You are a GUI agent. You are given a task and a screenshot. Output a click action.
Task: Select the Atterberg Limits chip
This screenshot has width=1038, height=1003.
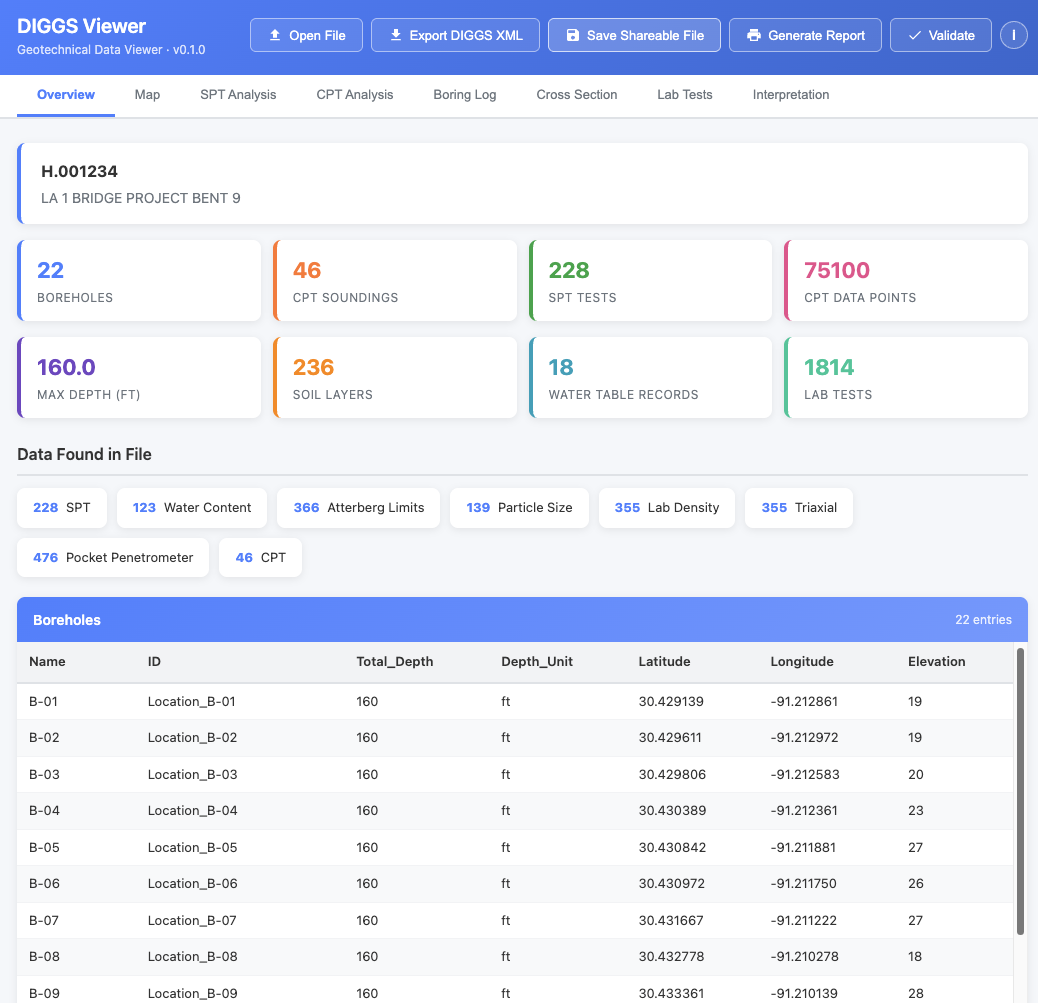click(358, 508)
